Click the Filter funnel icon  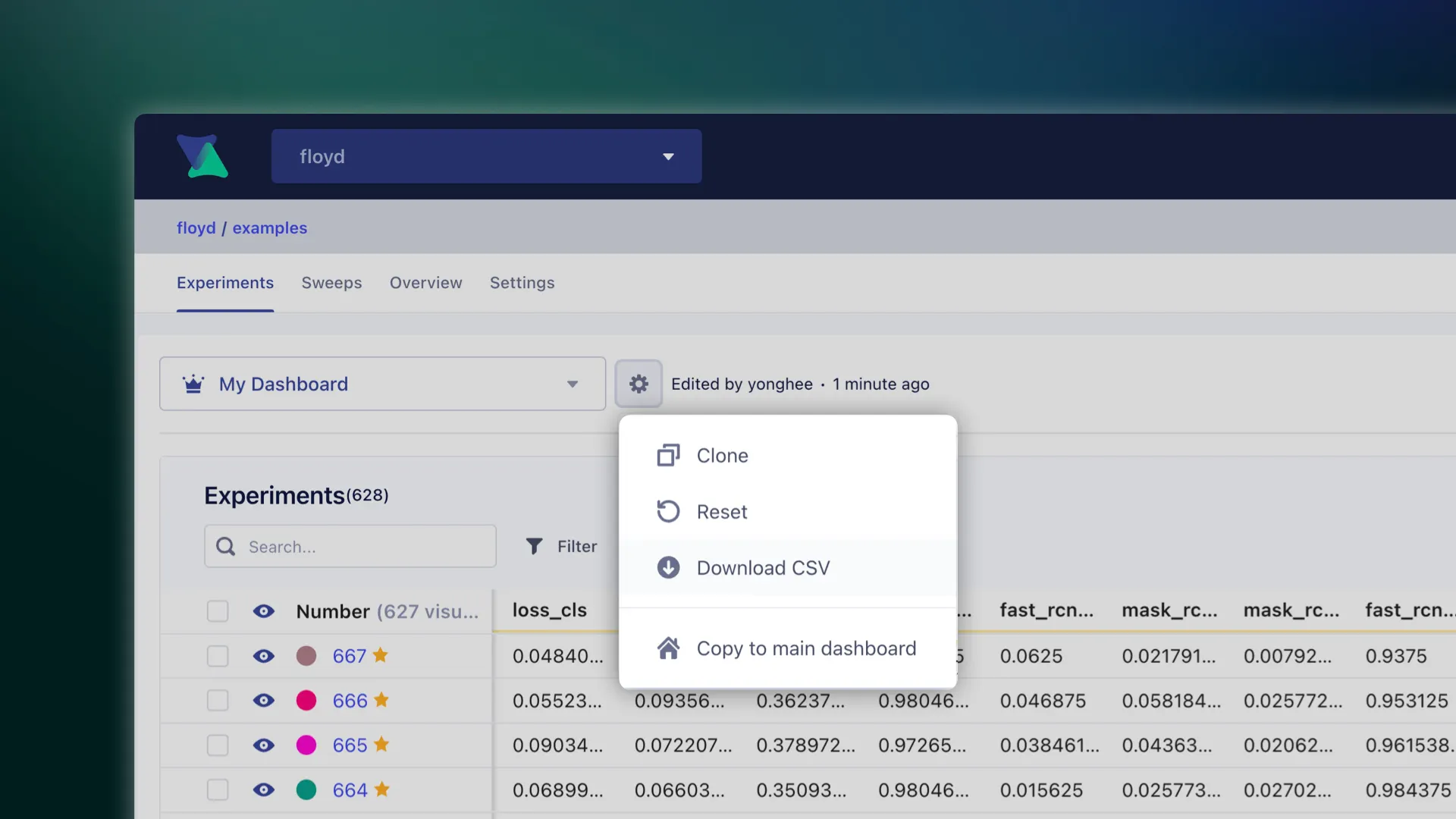[534, 546]
